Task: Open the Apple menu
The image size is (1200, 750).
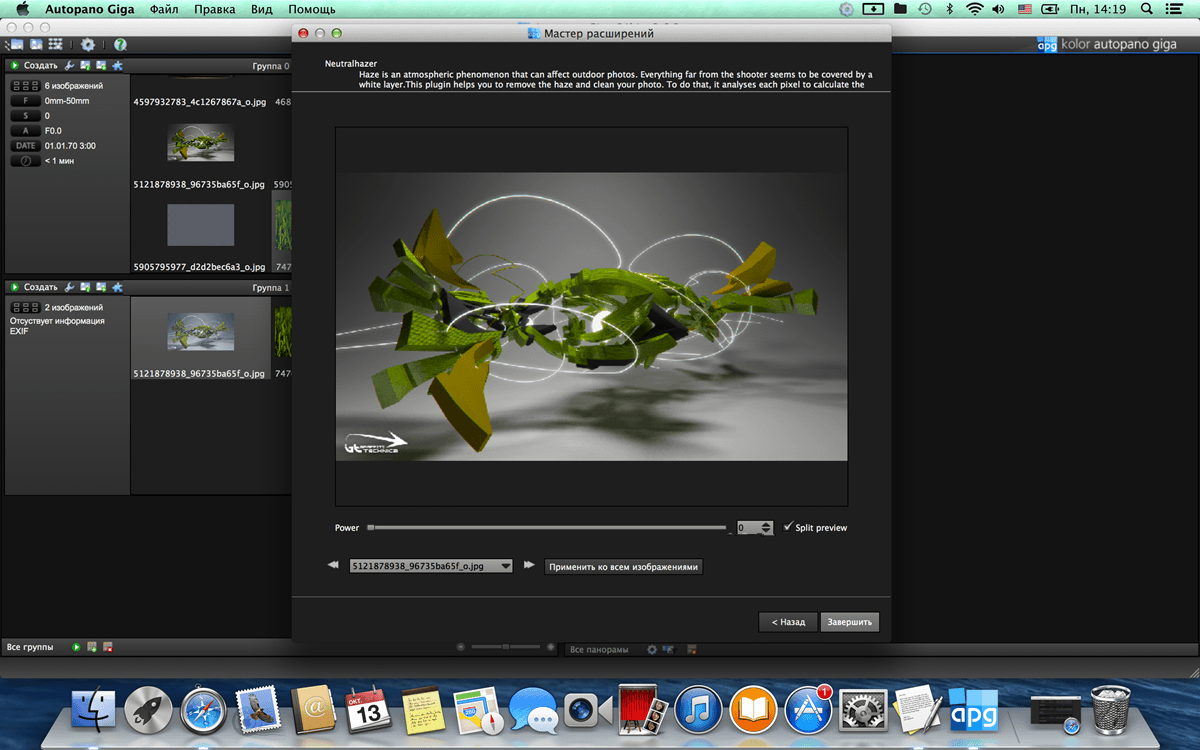Action: [x=22, y=9]
